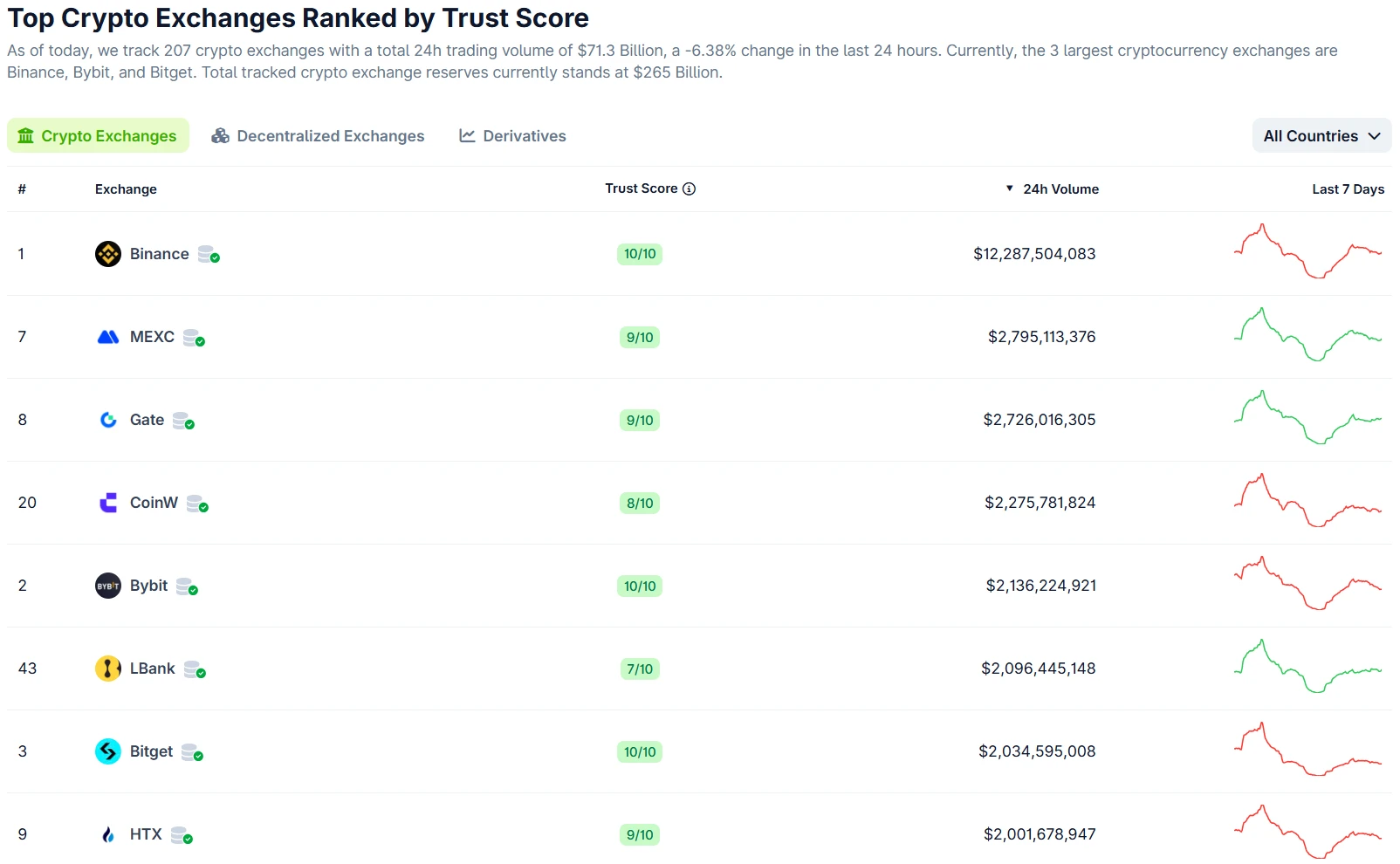
Task: Open the HTX exchange link
Action: (x=146, y=834)
